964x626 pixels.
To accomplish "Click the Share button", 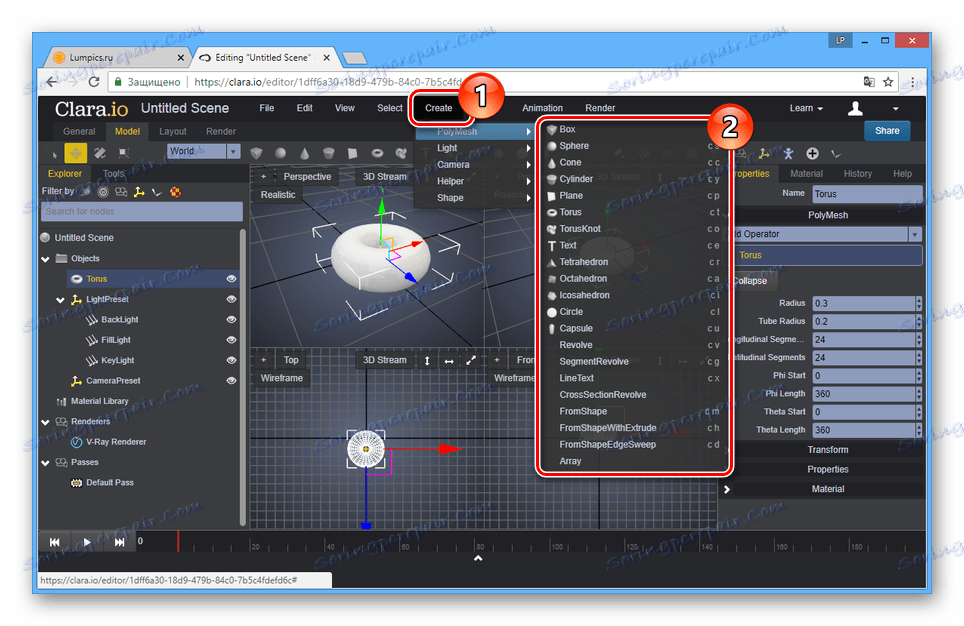I will click(x=887, y=131).
